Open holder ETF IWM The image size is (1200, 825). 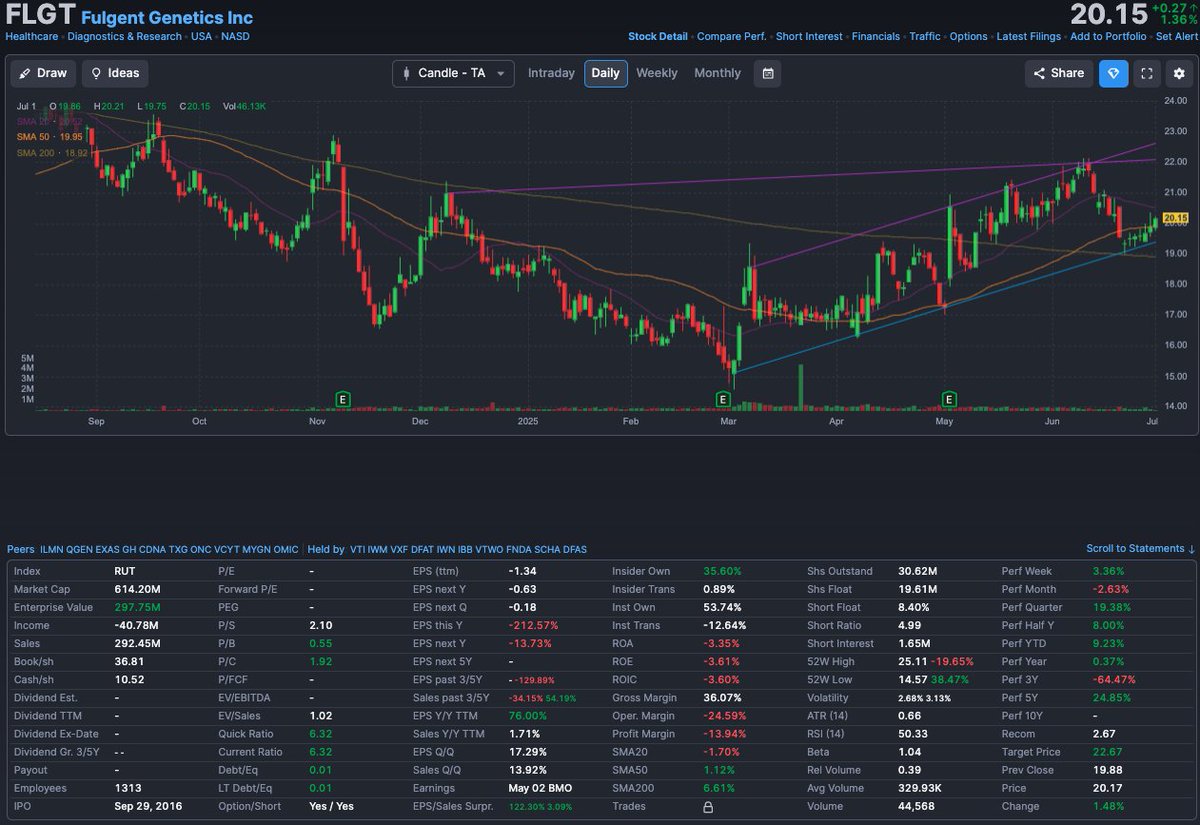click(x=379, y=550)
